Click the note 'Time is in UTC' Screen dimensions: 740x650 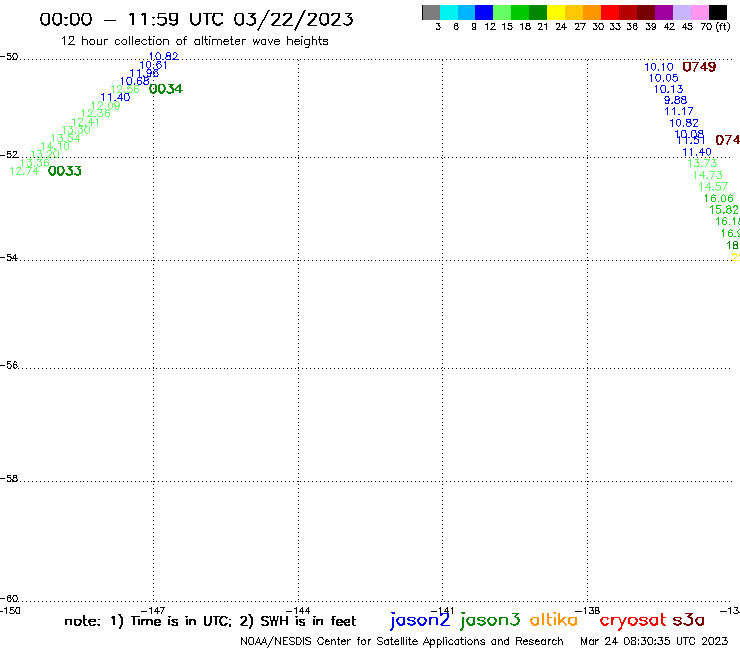click(x=181, y=621)
